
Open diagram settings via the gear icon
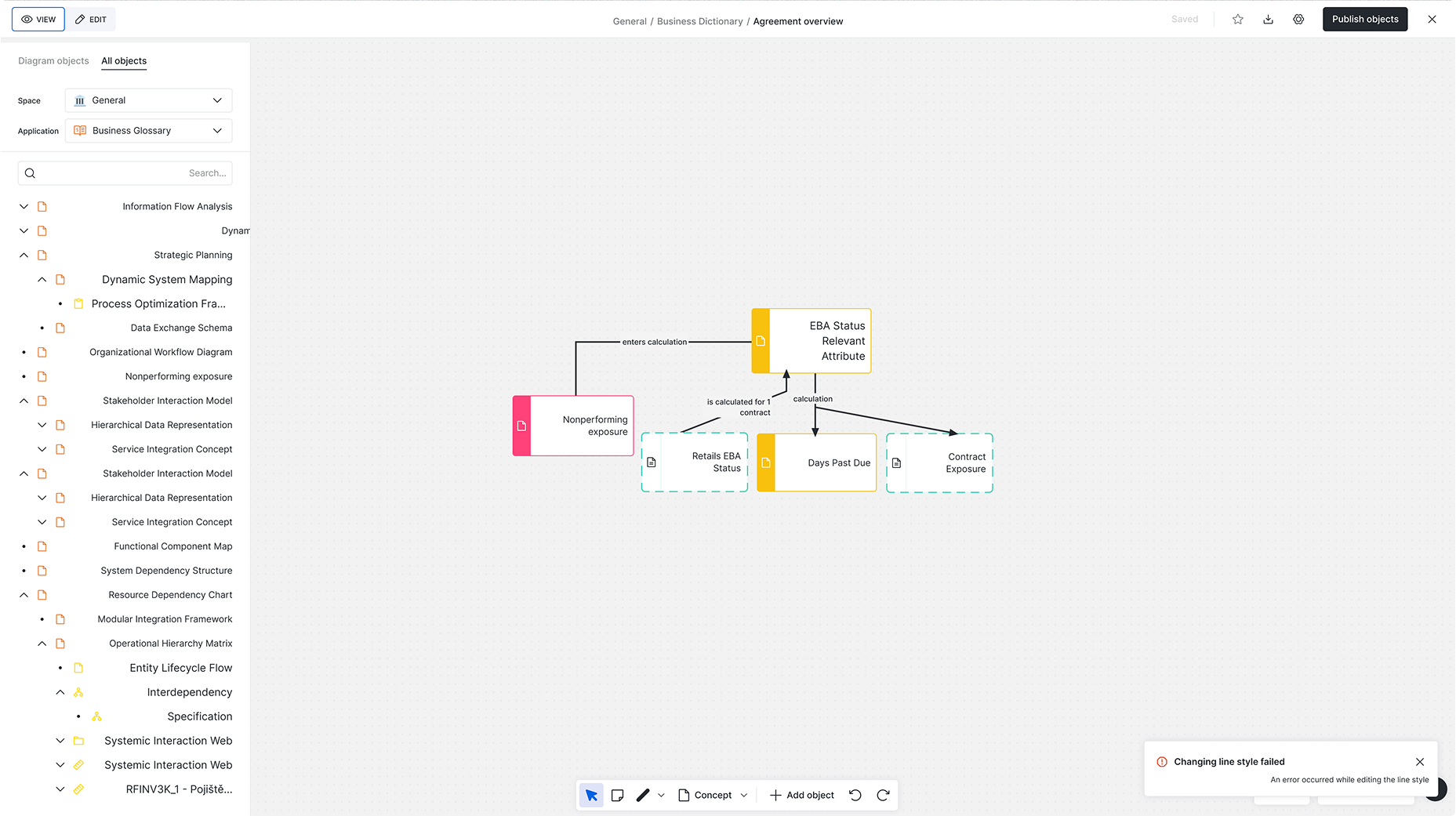(x=1298, y=19)
